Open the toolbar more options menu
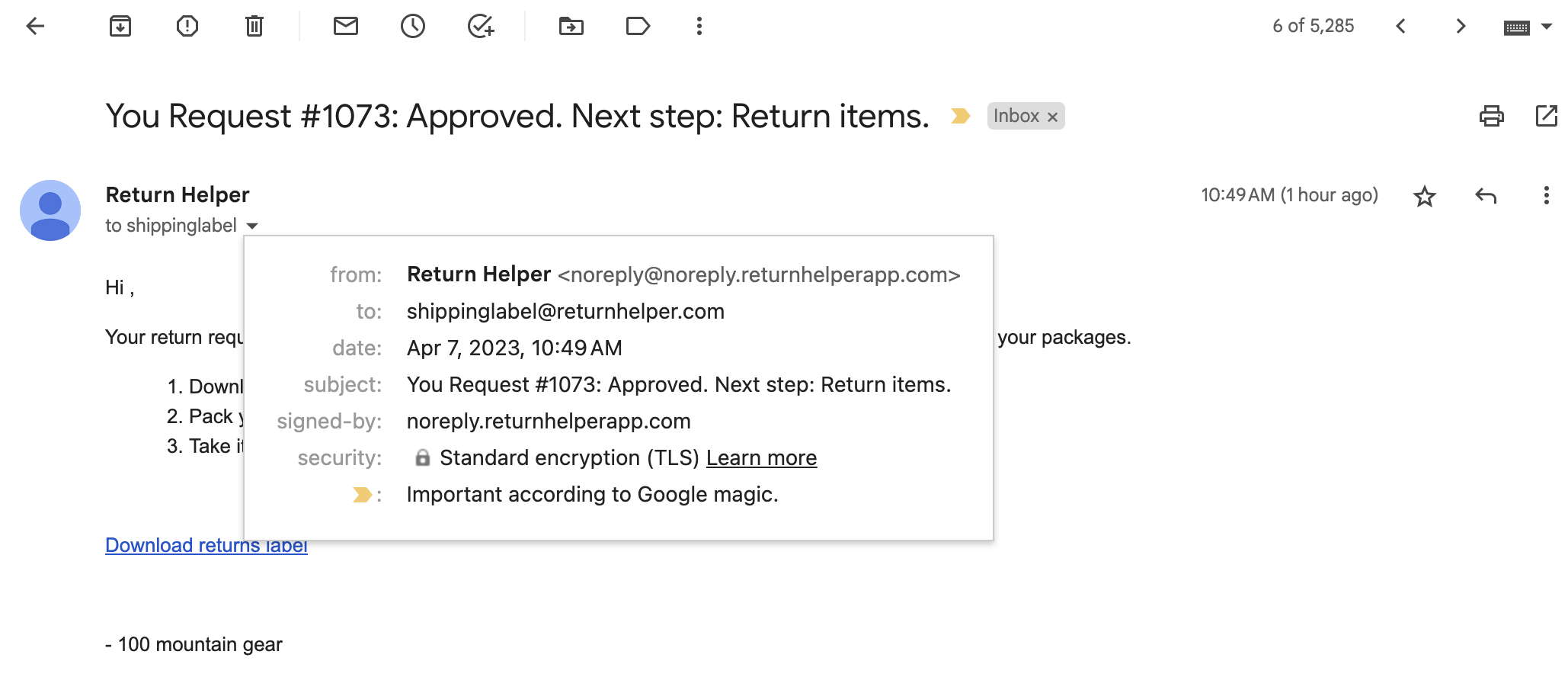The image size is (1568, 677). 699,26
